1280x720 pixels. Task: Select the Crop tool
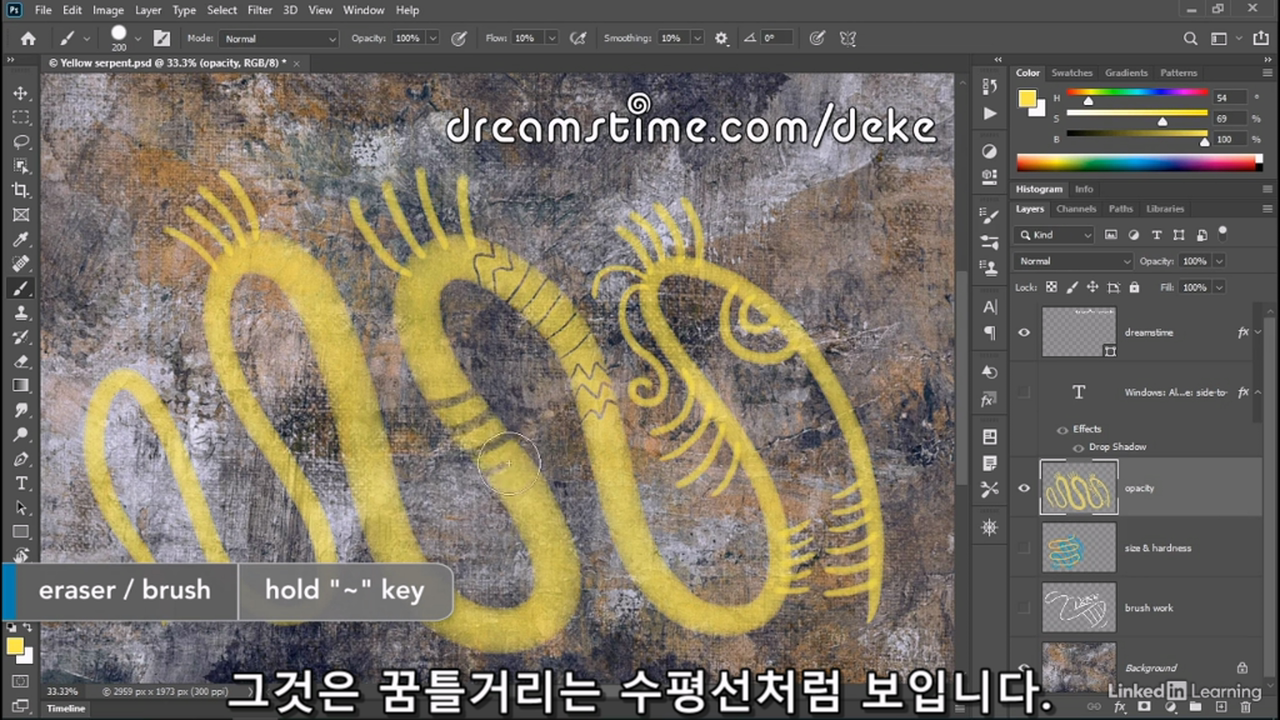point(21,190)
